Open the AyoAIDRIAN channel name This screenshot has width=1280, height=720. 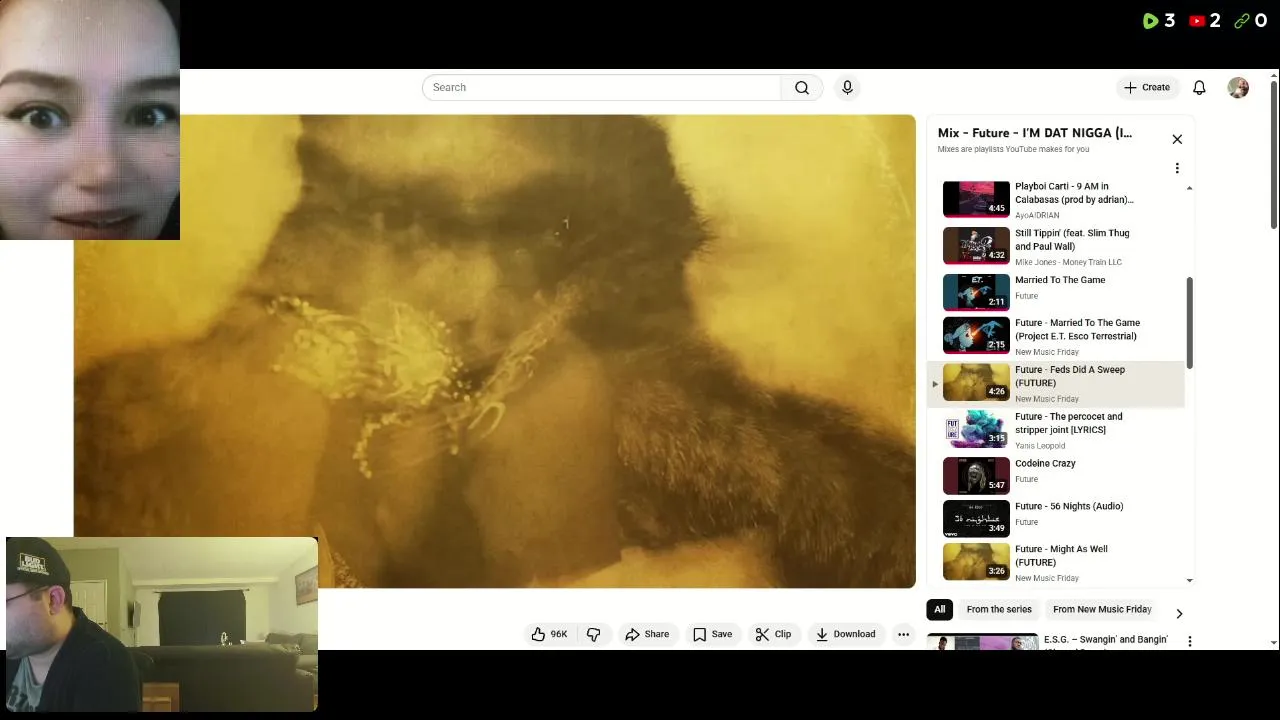coord(1037,215)
